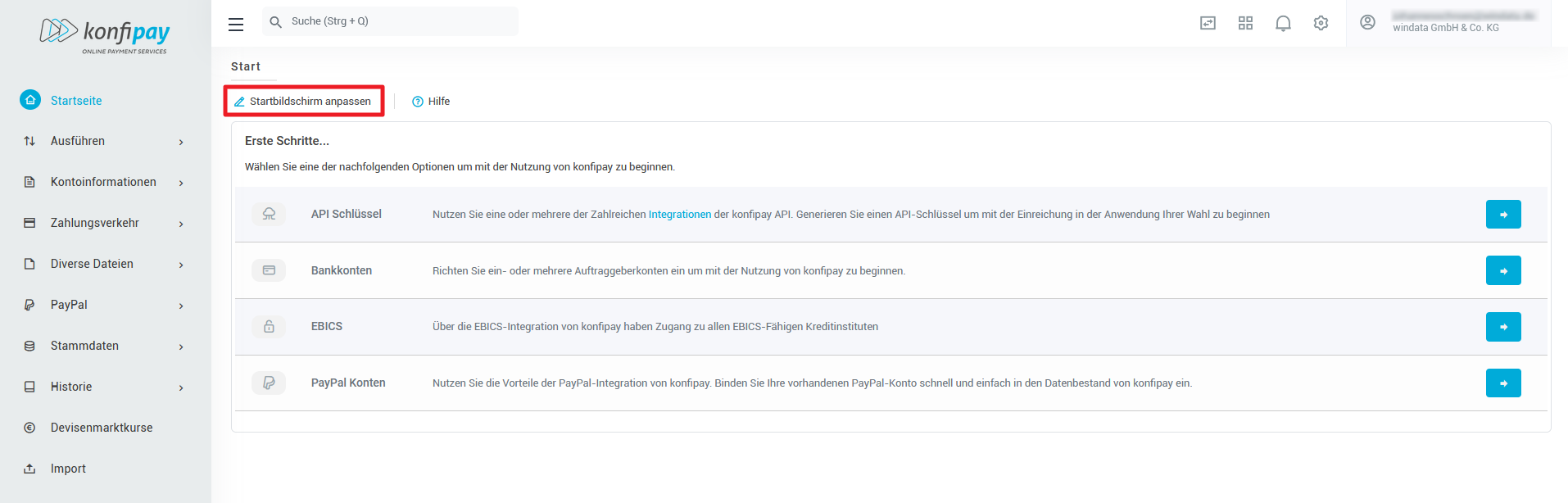Expand the Ausführen sidebar menu
The width and height of the screenshot is (1568, 503).
coord(181,142)
